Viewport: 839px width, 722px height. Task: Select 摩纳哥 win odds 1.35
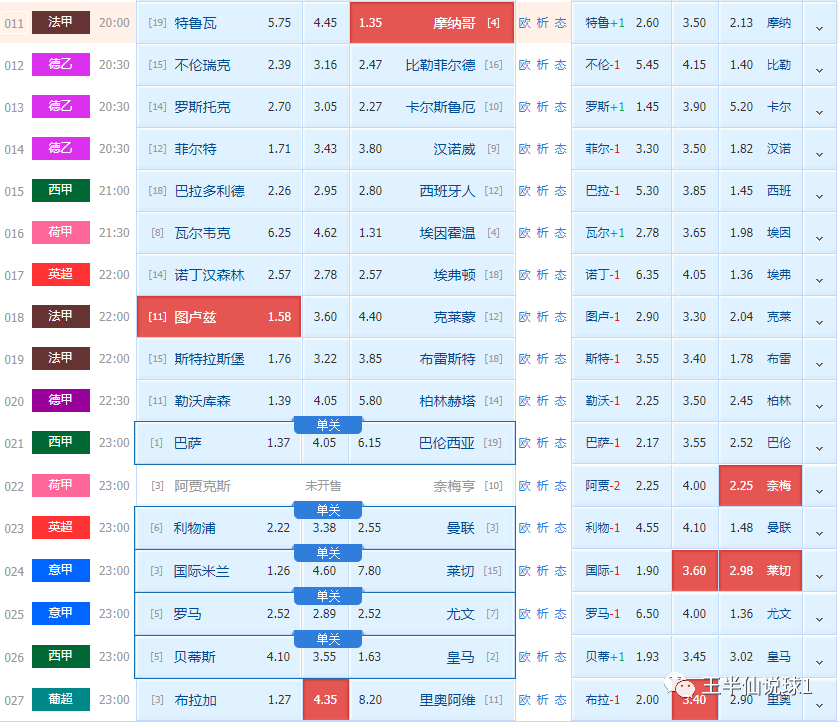(x=432, y=22)
